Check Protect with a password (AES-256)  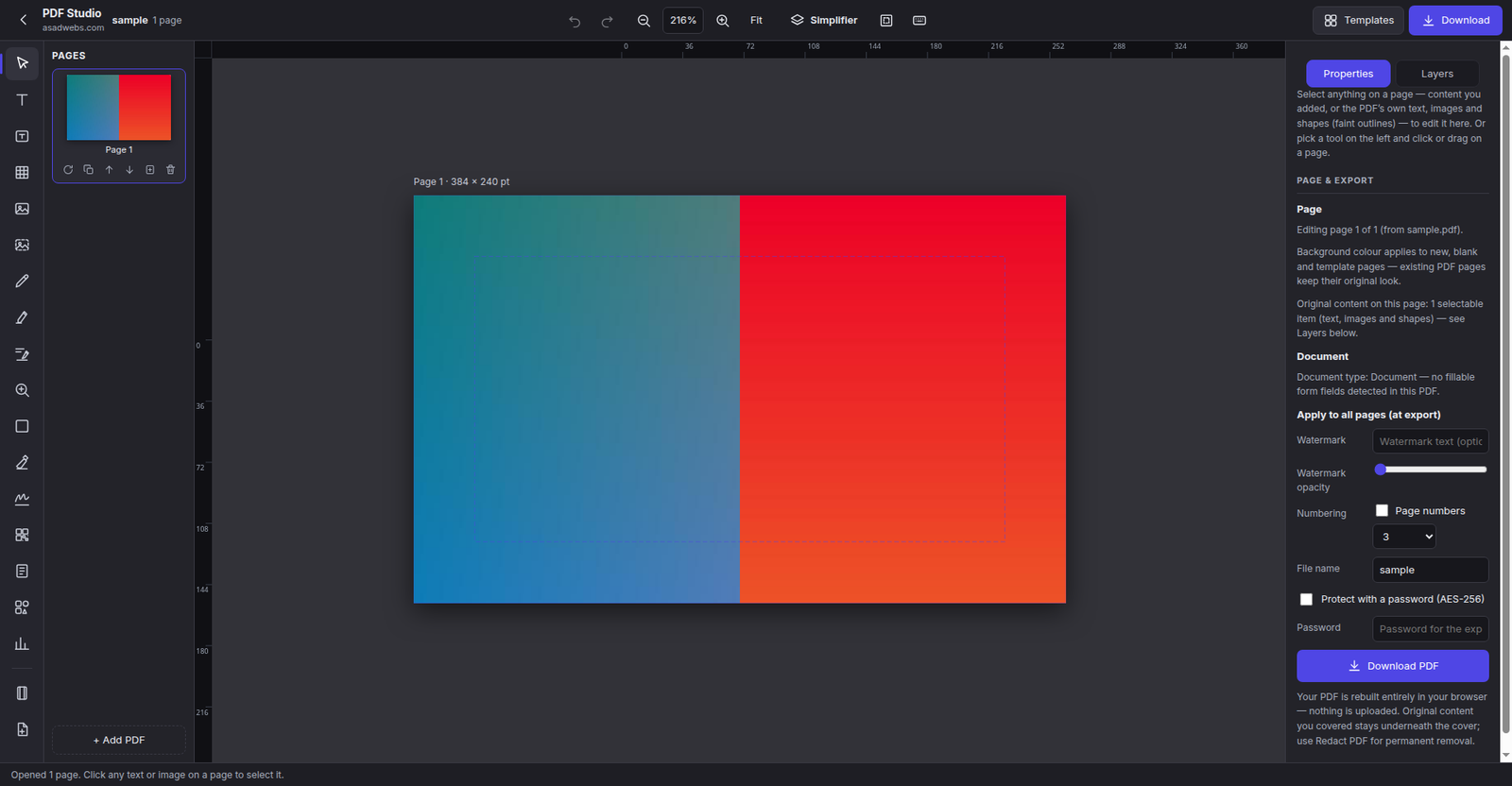(x=1306, y=599)
